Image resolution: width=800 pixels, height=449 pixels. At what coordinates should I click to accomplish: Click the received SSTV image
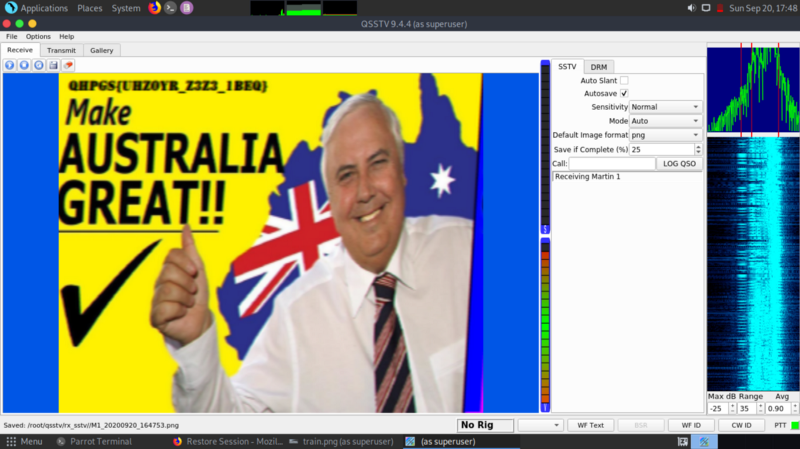click(271, 243)
